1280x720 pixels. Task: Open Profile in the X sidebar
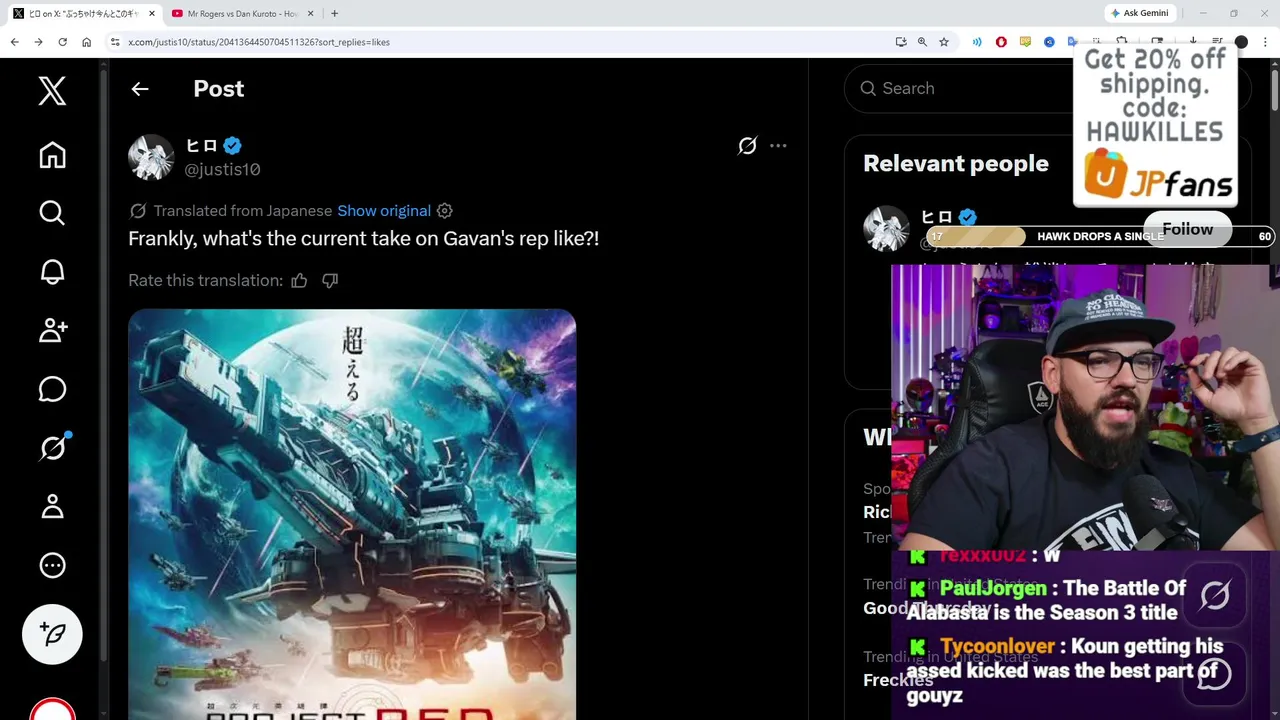click(x=52, y=507)
